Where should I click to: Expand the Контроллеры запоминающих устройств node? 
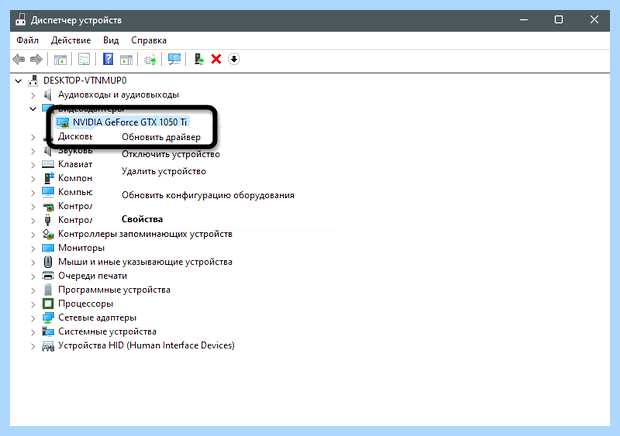33,234
